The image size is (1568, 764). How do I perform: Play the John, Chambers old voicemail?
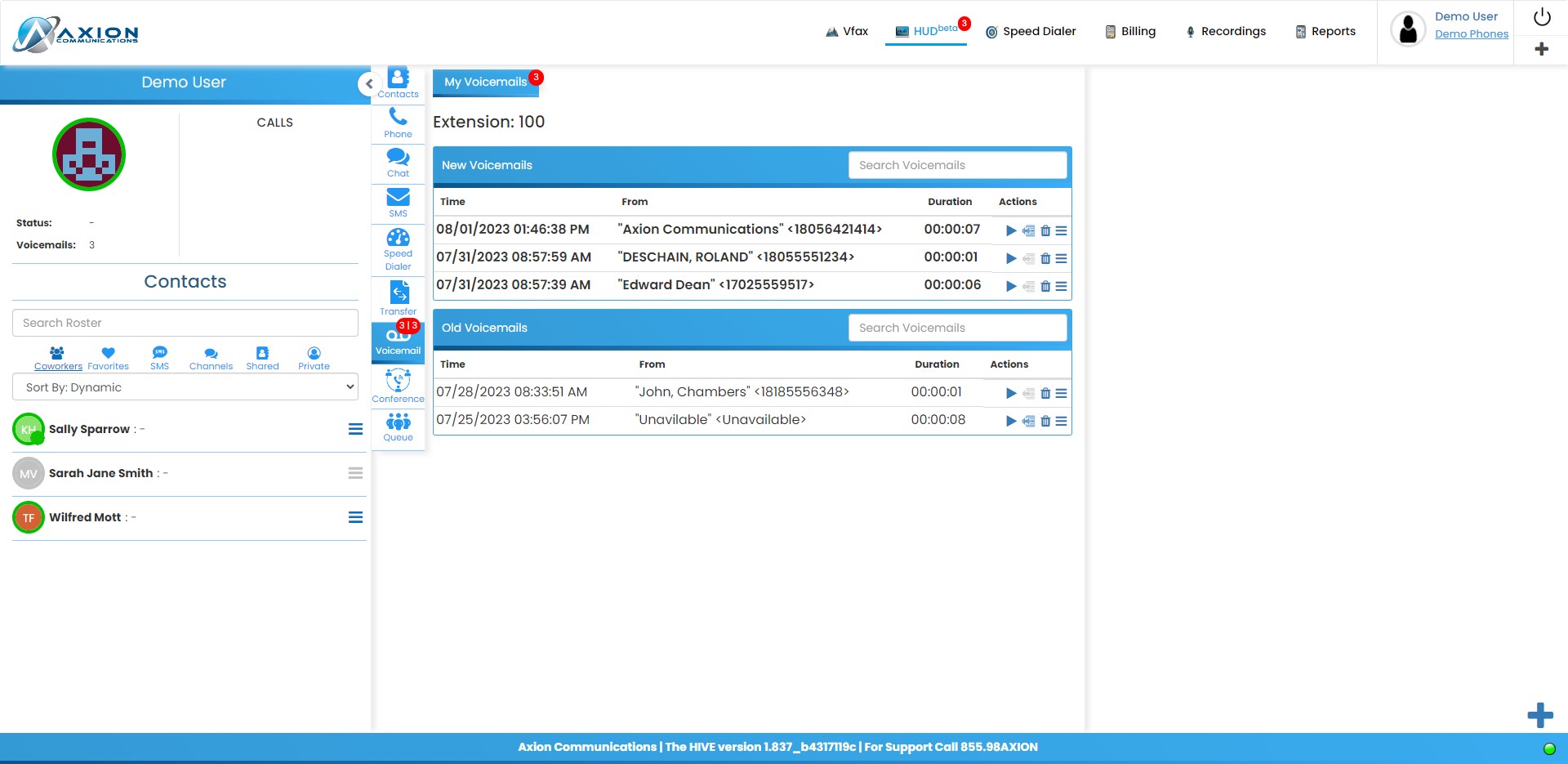[1011, 393]
